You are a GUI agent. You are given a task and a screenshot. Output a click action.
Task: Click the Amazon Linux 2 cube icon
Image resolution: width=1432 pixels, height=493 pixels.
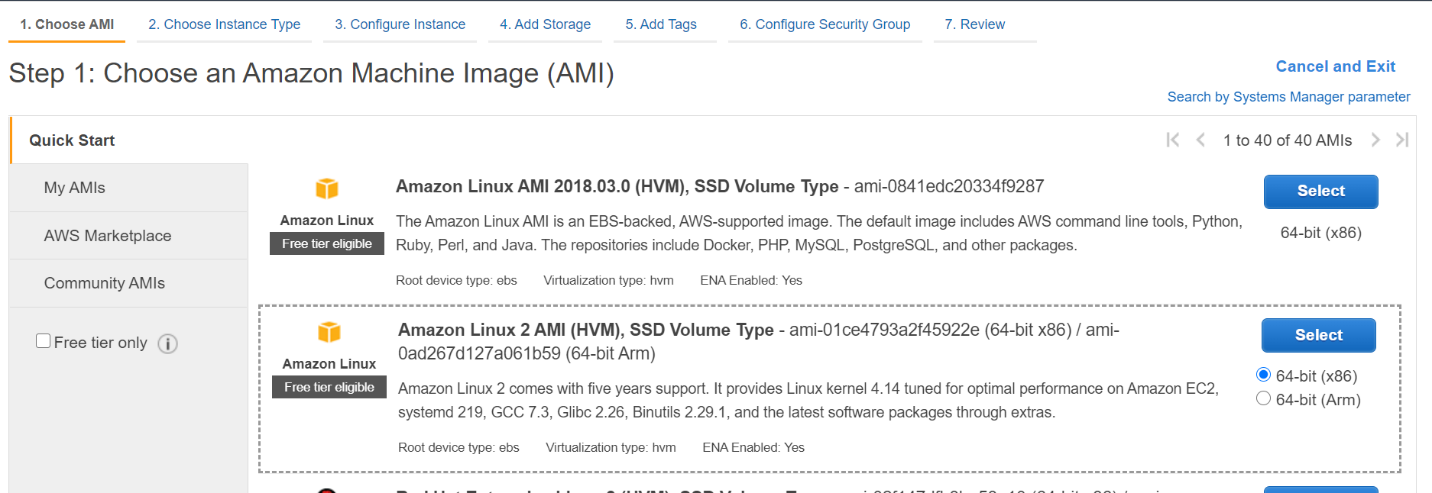(329, 332)
